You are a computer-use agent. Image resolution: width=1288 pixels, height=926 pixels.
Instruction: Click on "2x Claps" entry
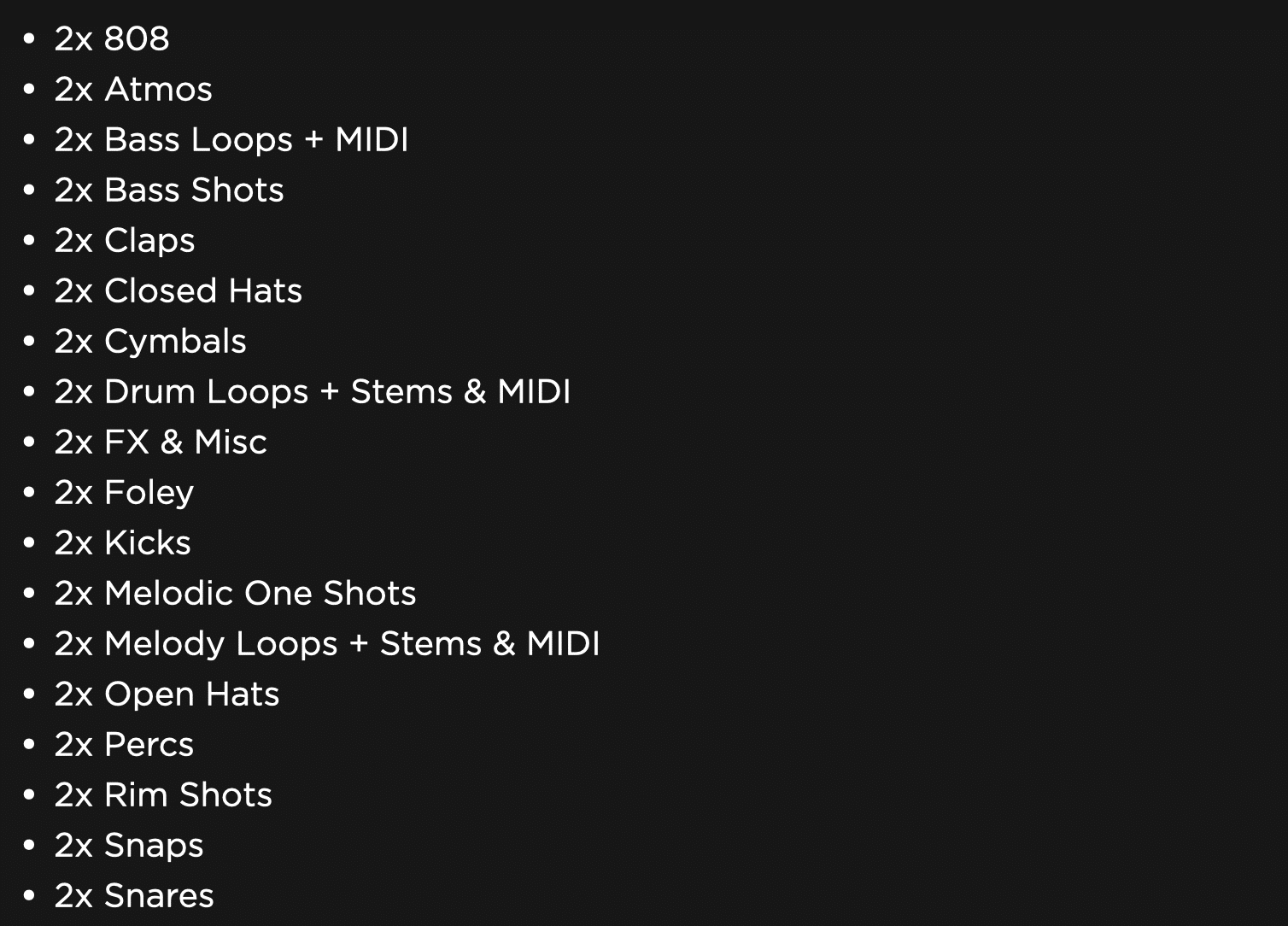(125, 240)
